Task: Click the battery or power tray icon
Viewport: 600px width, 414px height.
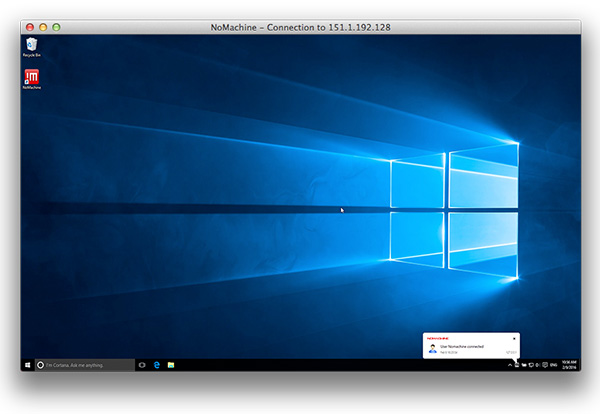Action: click(524, 365)
